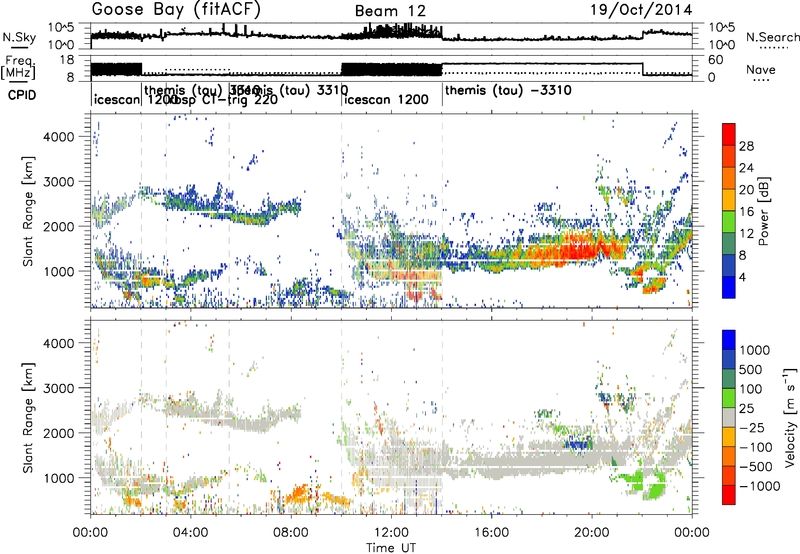Click the "Freq. [MHz]" axis label

(x=18, y=68)
